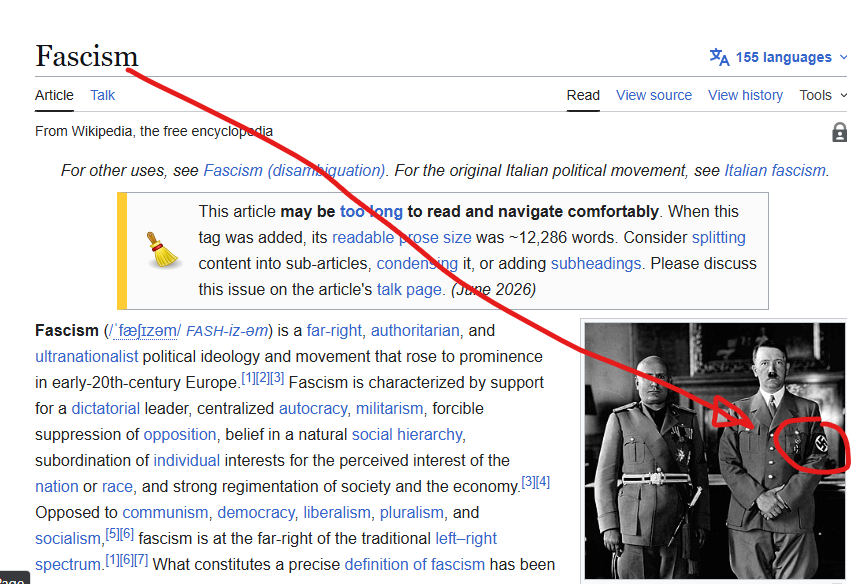Click citation [4] after 'the economy'

click(x=543, y=481)
